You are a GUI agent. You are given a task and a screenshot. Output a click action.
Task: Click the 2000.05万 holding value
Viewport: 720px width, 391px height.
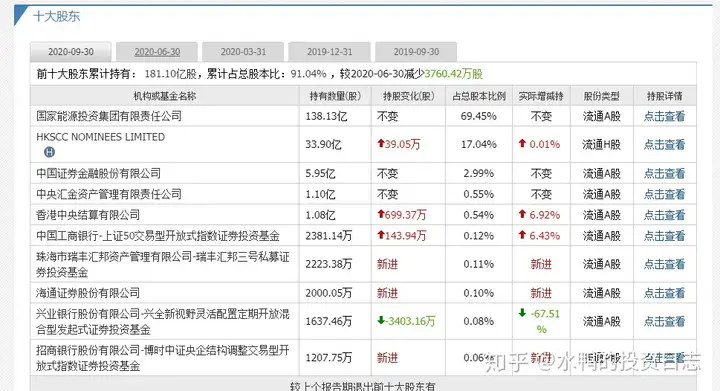click(x=329, y=293)
